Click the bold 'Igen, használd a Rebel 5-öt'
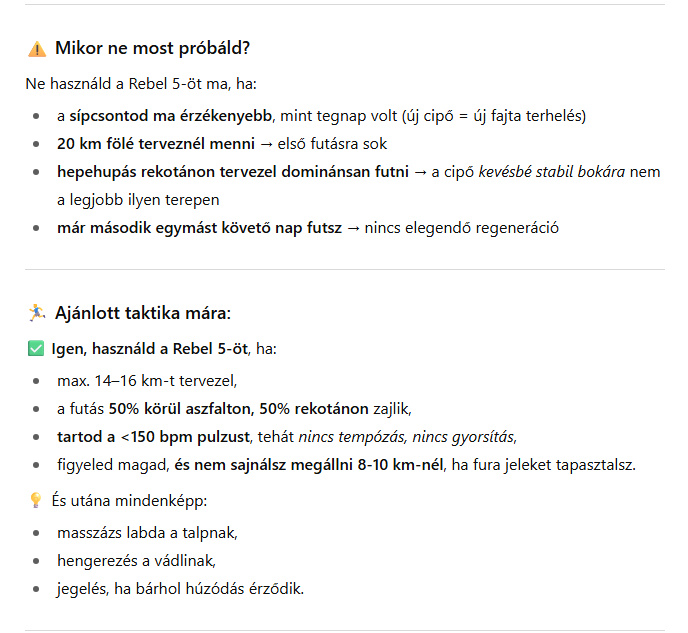The height and width of the screenshot is (633, 688). 150,349
